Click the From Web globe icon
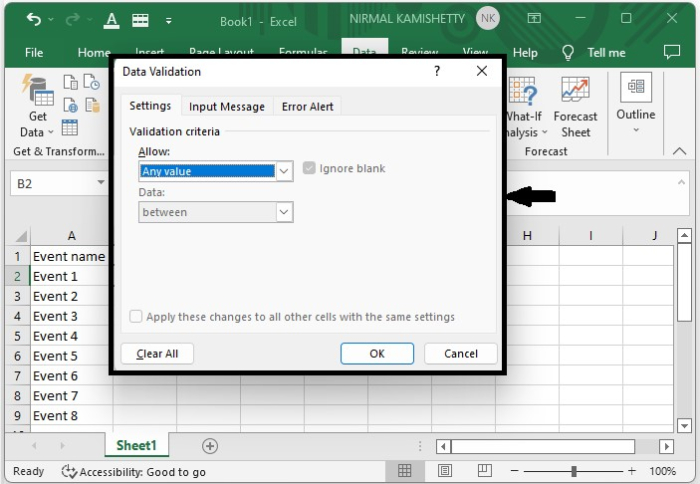The height and width of the screenshot is (484, 700). pos(71,105)
